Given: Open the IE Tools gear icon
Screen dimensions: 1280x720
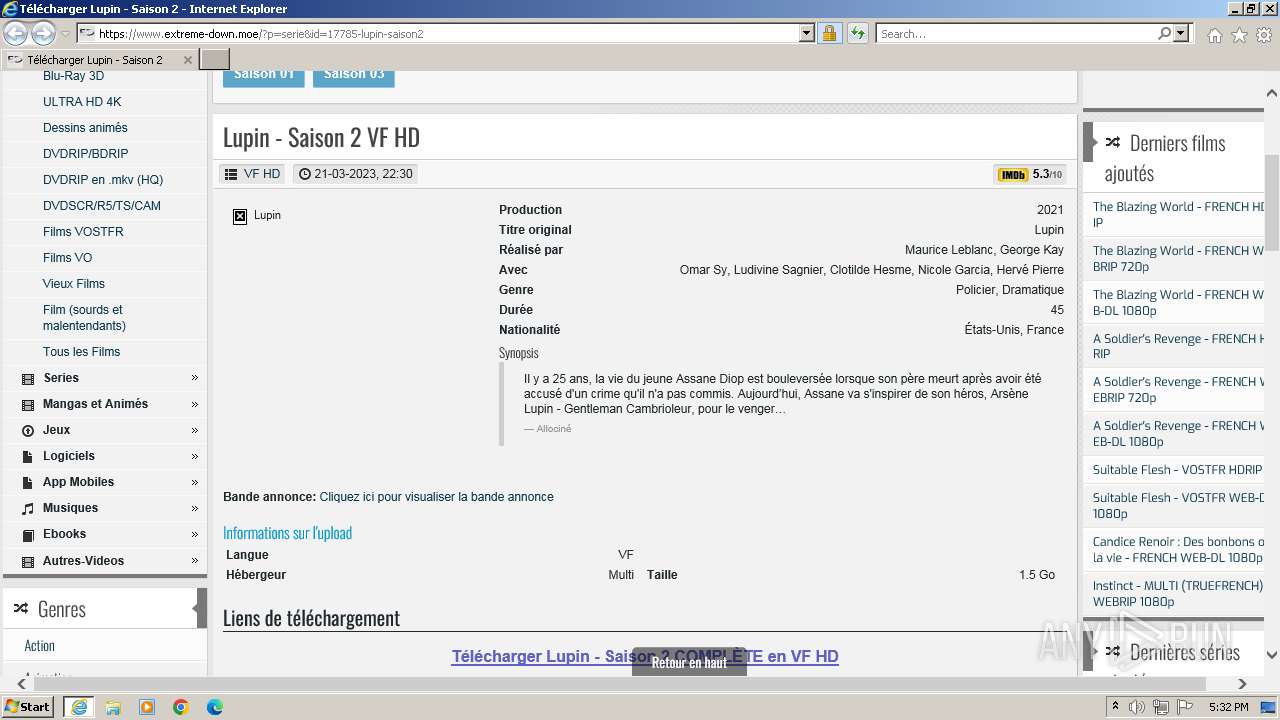Looking at the screenshot, I should [1264, 35].
